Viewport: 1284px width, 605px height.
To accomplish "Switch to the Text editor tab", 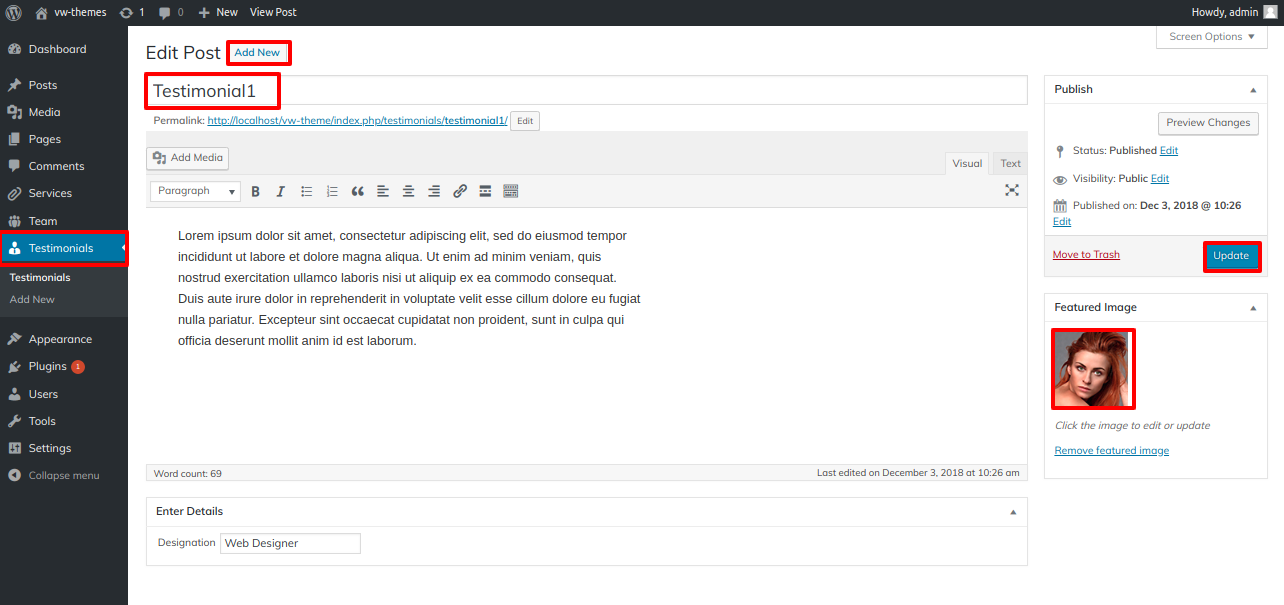I will [1011, 164].
